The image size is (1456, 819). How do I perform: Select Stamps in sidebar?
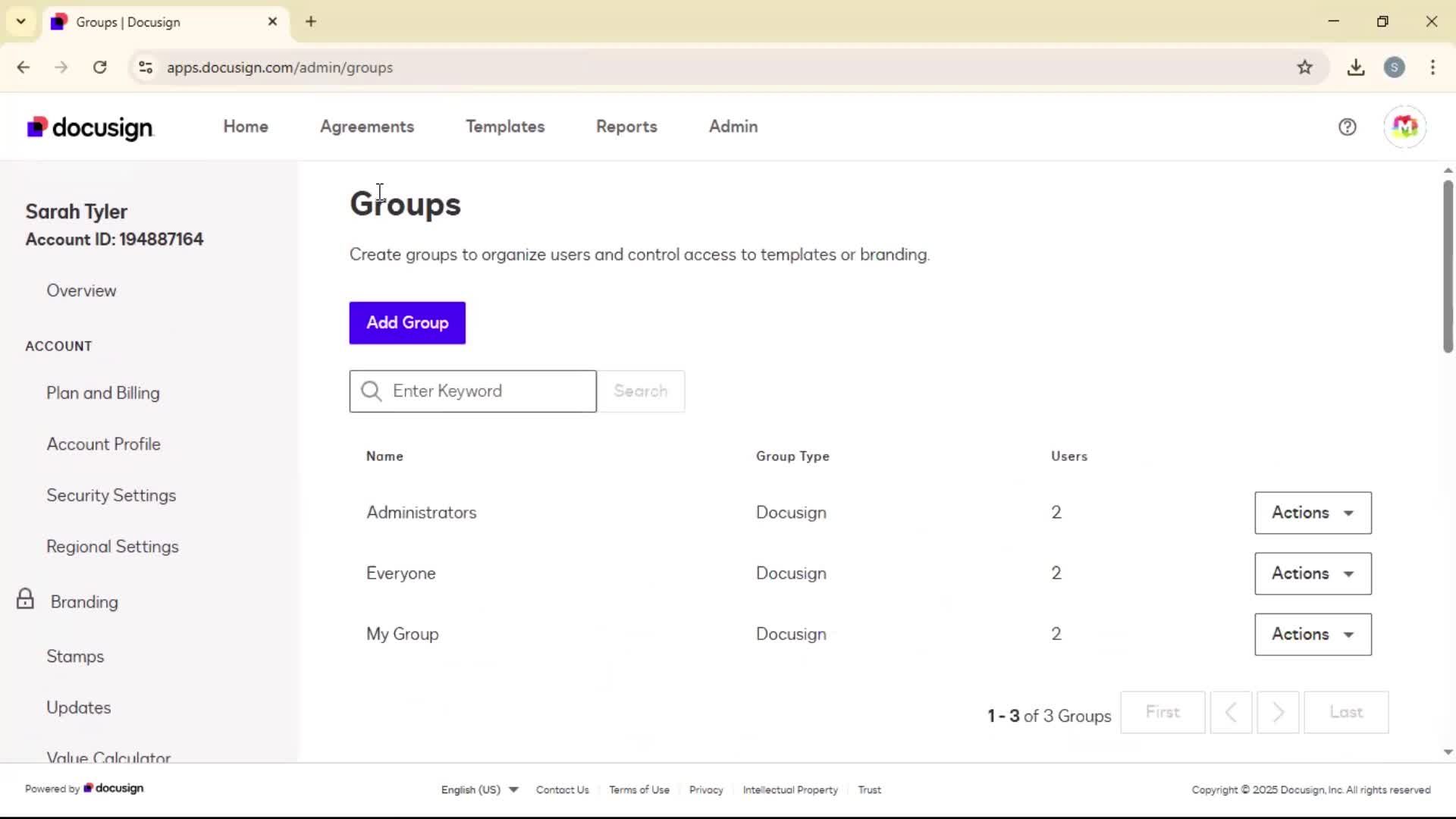click(x=75, y=657)
